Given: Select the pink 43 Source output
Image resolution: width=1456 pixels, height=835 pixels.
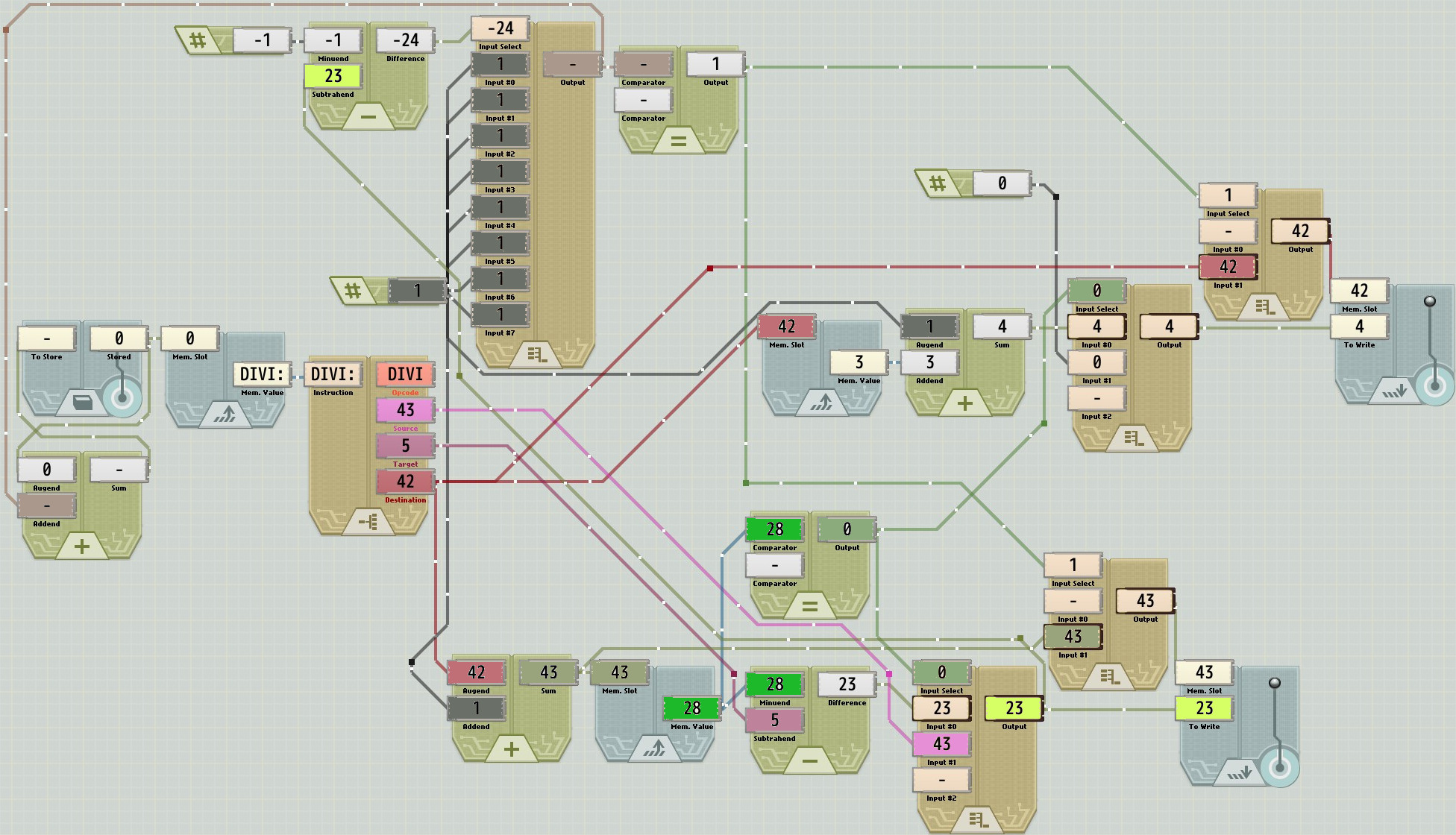Looking at the screenshot, I should click(x=405, y=409).
